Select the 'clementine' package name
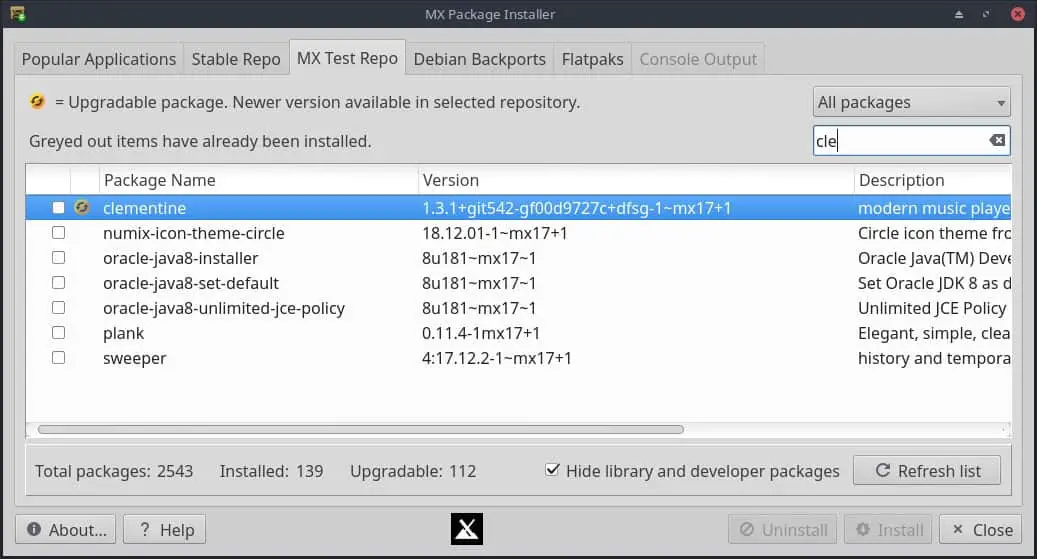This screenshot has height=559, width=1037. click(x=144, y=208)
